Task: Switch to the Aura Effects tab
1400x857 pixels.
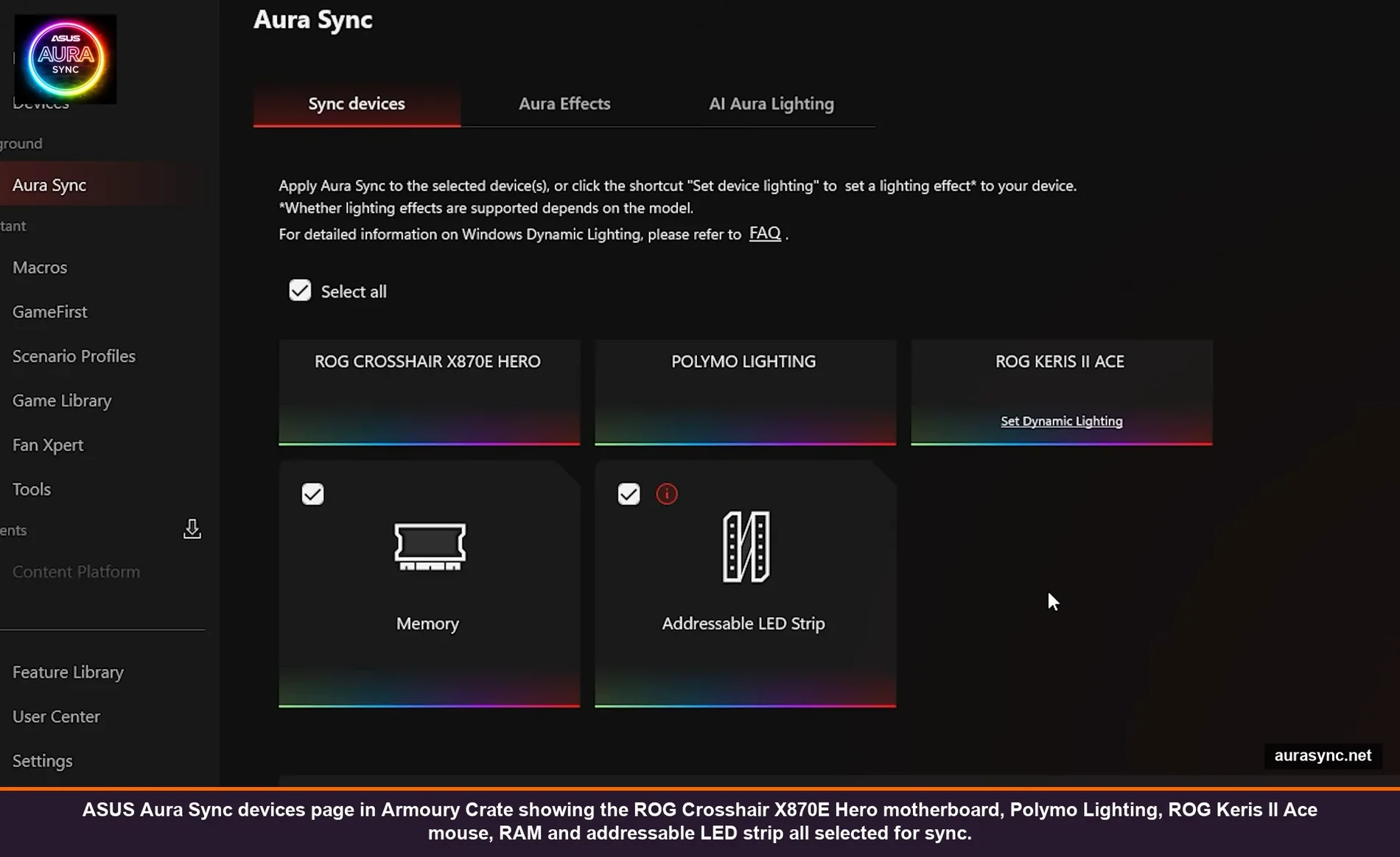Action: coord(564,104)
